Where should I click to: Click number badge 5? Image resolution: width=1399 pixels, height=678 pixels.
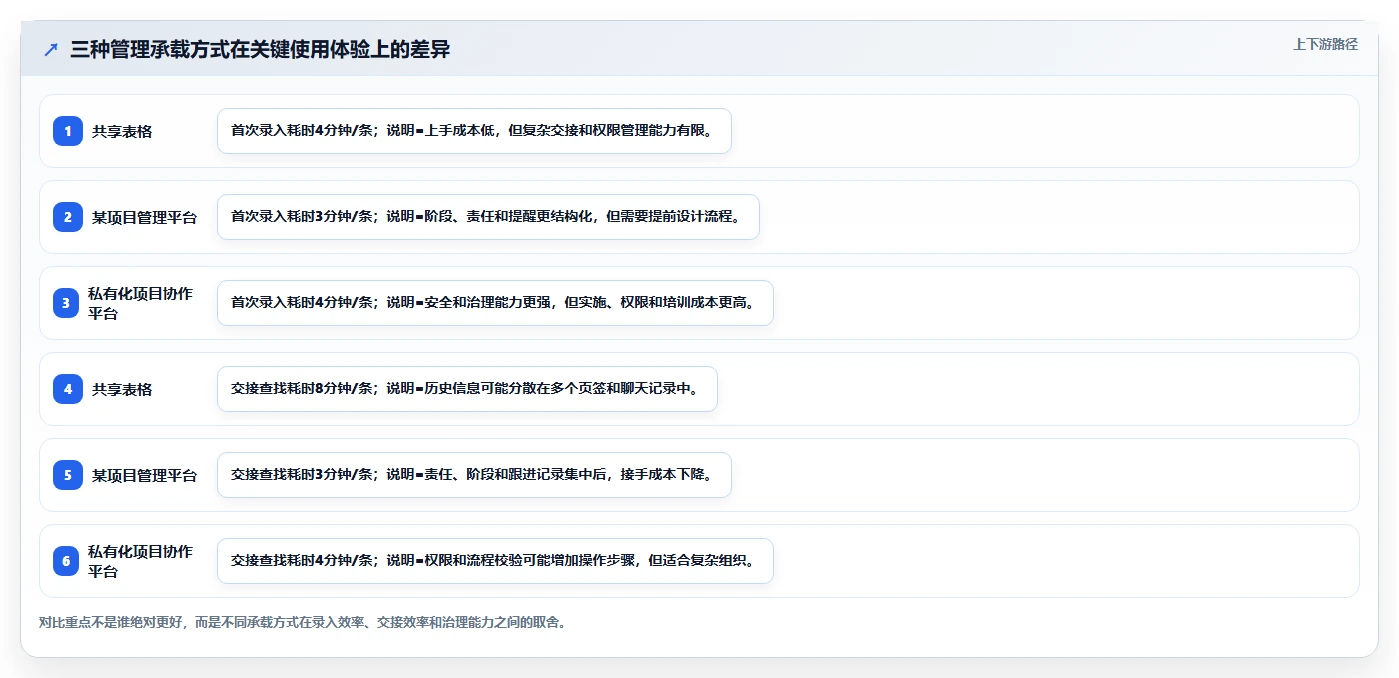(x=68, y=475)
